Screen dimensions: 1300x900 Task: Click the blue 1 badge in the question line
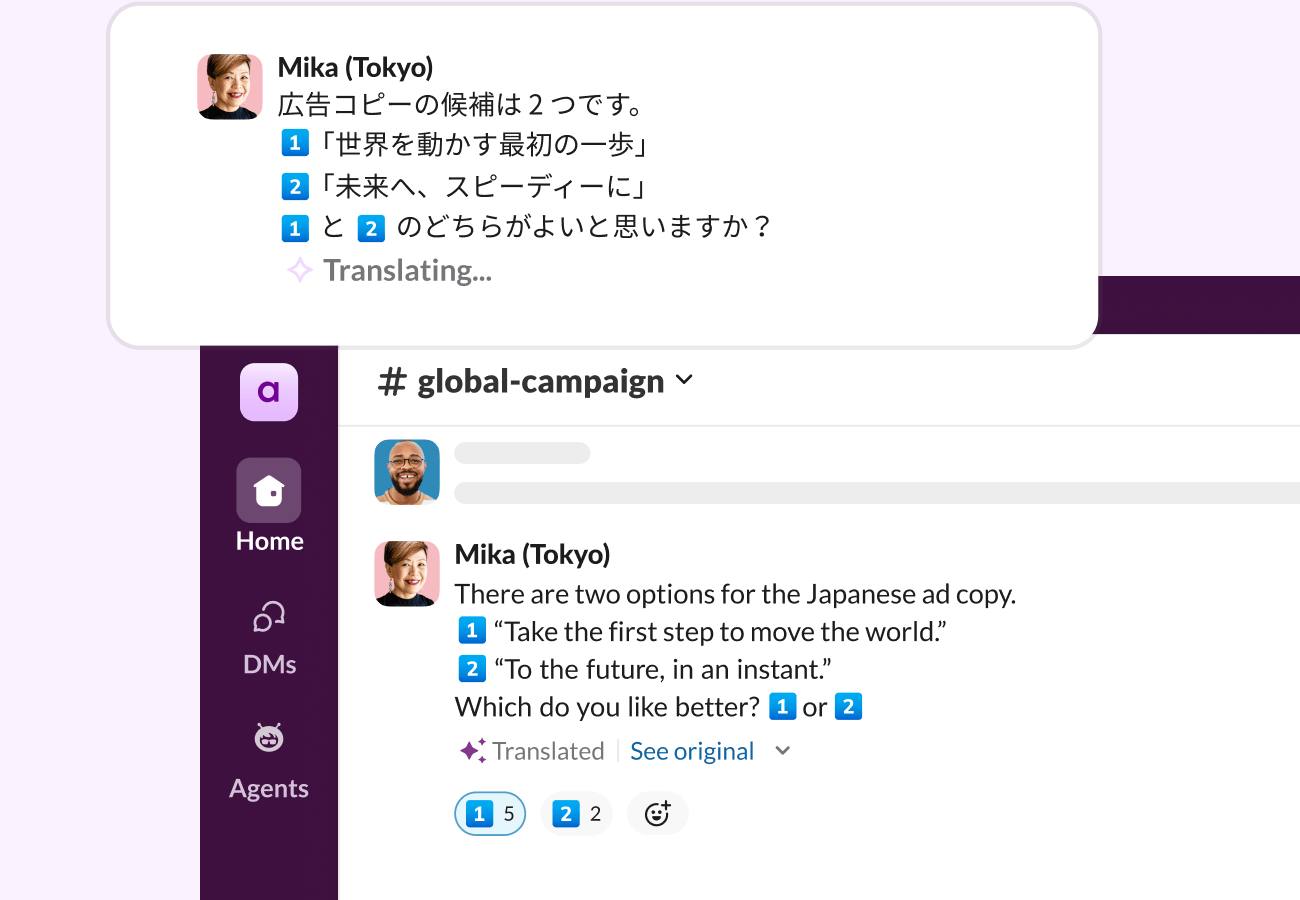(x=783, y=706)
